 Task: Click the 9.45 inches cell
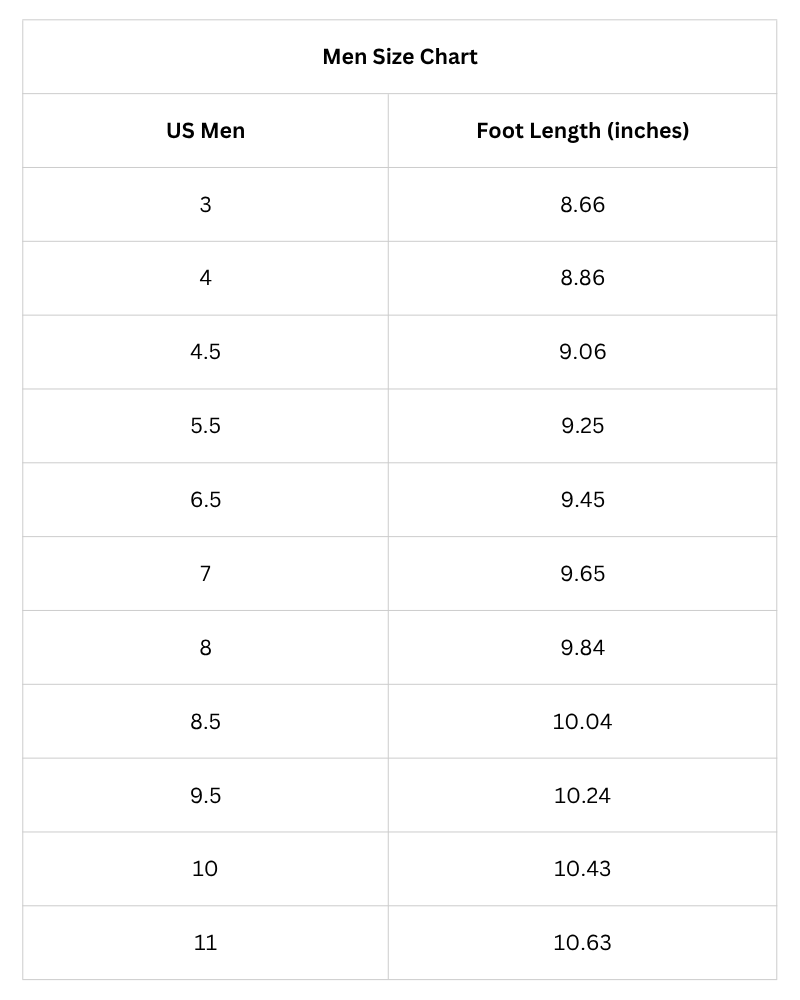tap(582, 500)
